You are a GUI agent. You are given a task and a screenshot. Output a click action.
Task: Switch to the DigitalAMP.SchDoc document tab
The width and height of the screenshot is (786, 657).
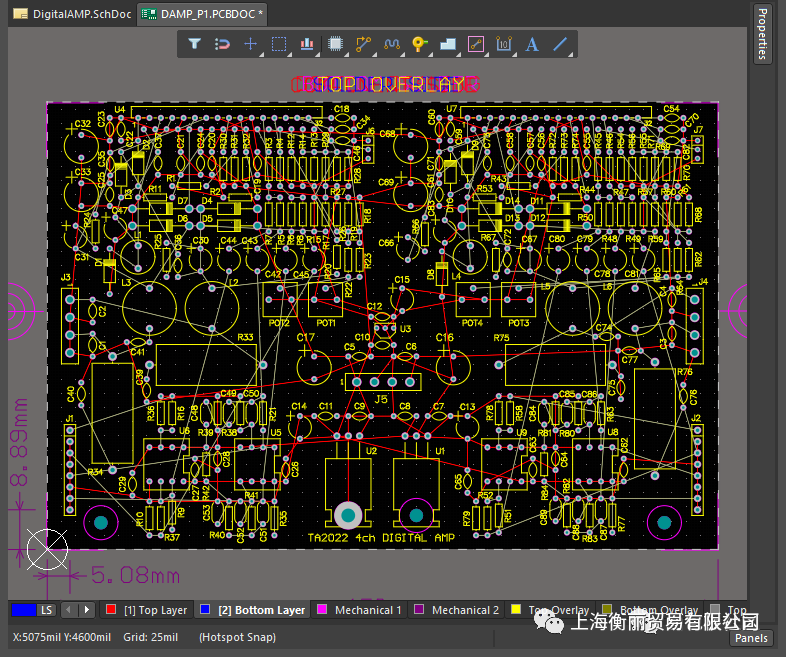pos(72,14)
